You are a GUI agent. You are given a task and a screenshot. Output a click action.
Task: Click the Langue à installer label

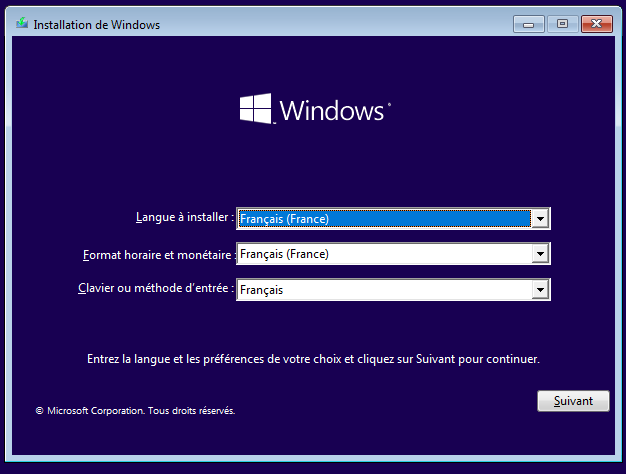(x=185, y=217)
